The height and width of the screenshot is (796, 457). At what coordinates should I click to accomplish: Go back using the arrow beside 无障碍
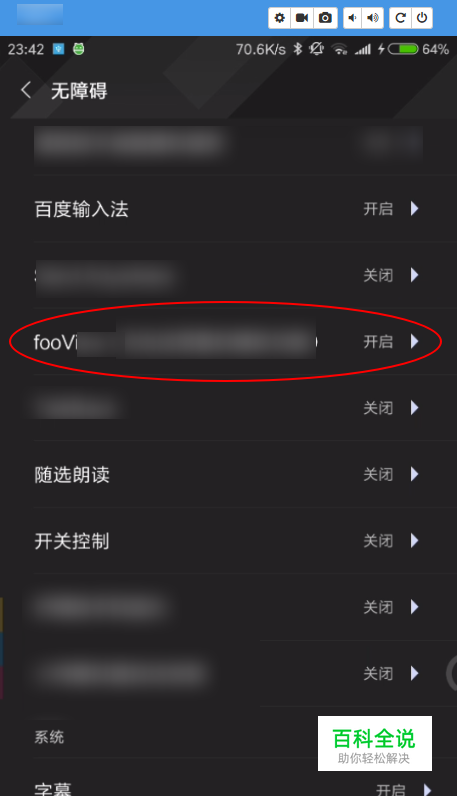(26, 90)
